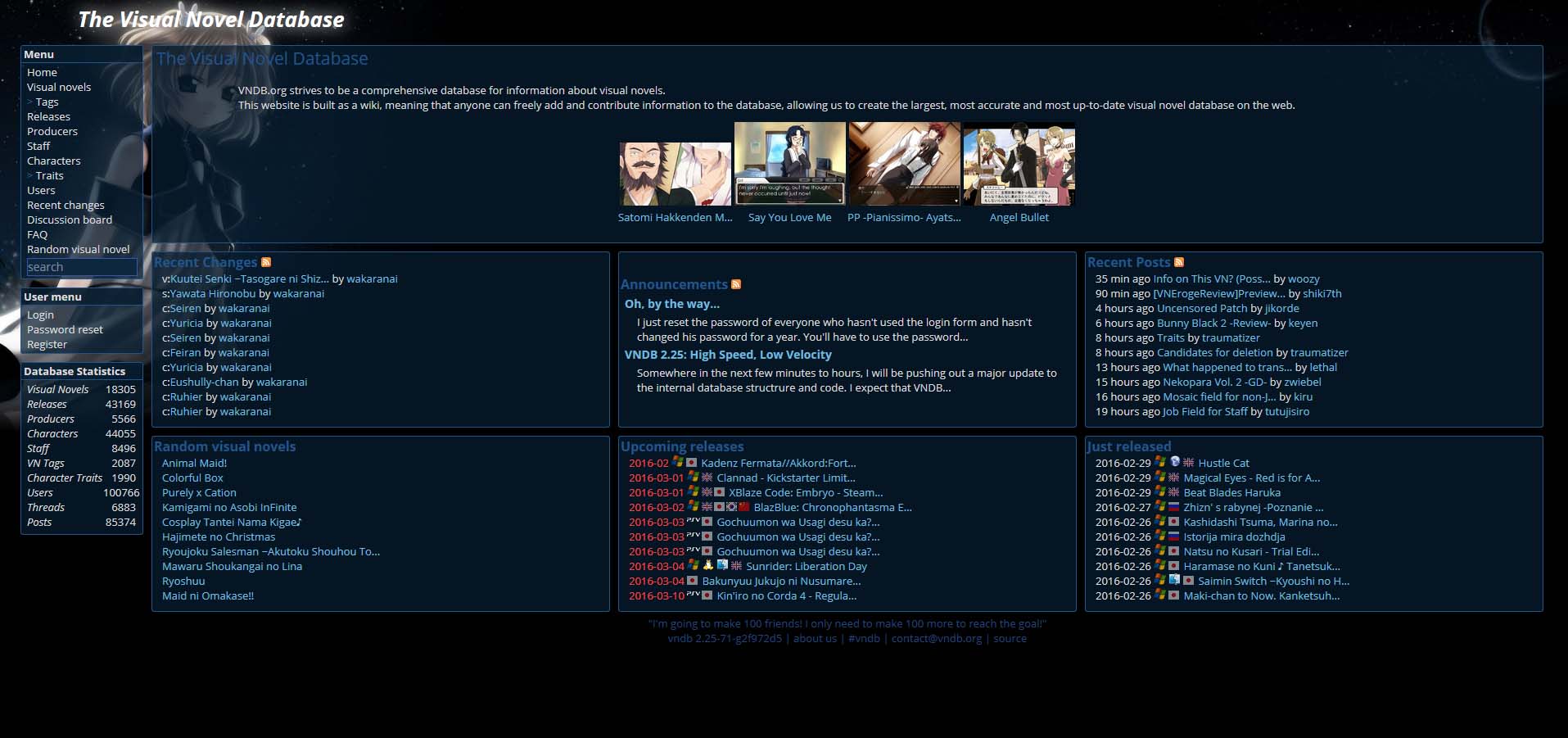The width and height of the screenshot is (1568, 738).
Task: Open the Angel Bullet screenshot thumbnail
Action: coord(1019,164)
